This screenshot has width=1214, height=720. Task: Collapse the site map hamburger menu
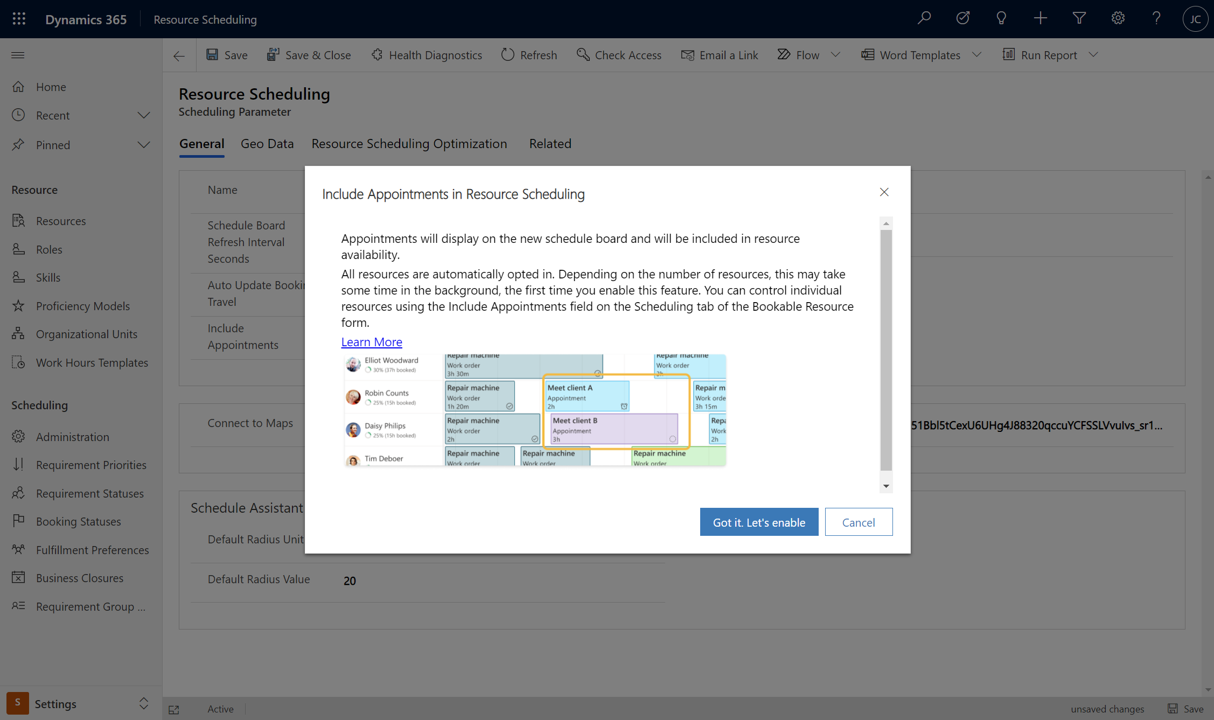[x=18, y=55]
